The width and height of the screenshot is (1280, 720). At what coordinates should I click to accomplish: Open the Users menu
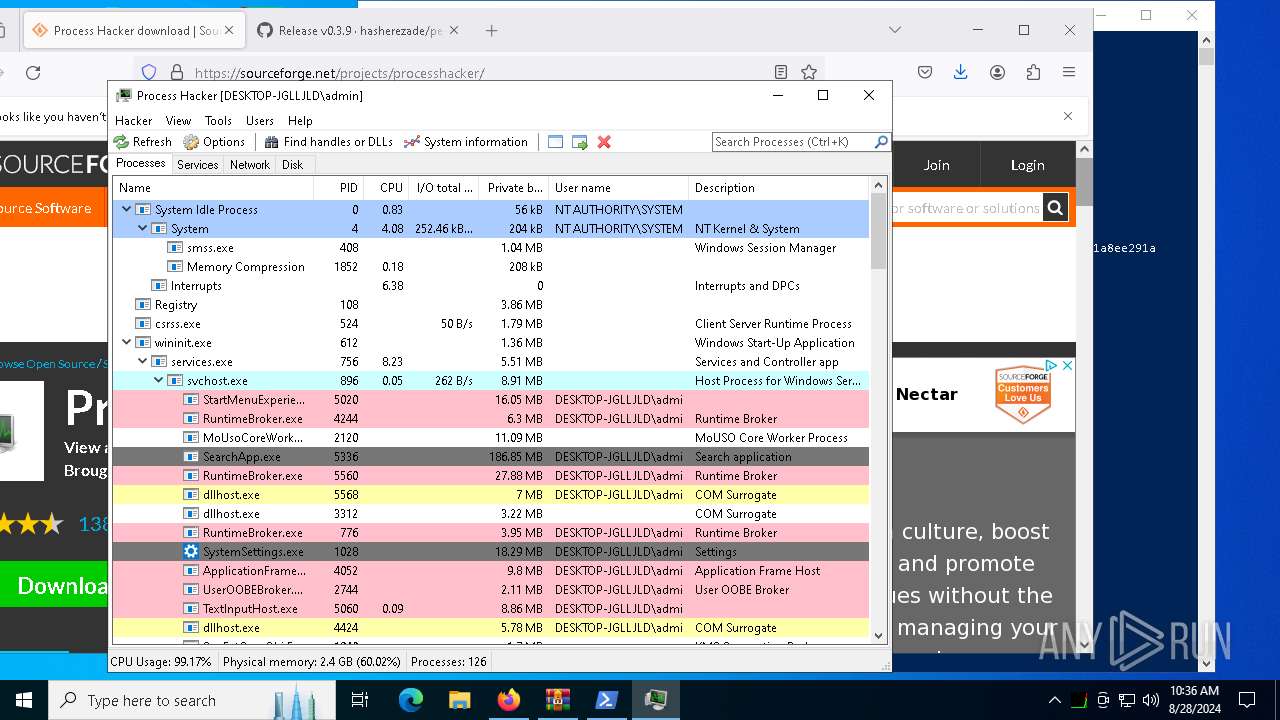coord(260,120)
